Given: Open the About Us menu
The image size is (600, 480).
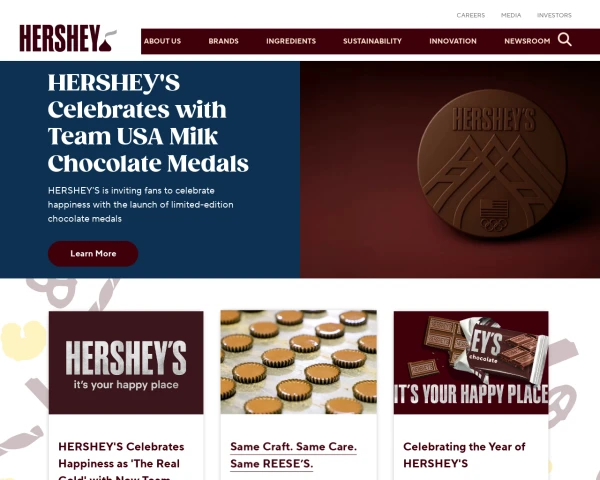Looking at the screenshot, I should pos(162,41).
